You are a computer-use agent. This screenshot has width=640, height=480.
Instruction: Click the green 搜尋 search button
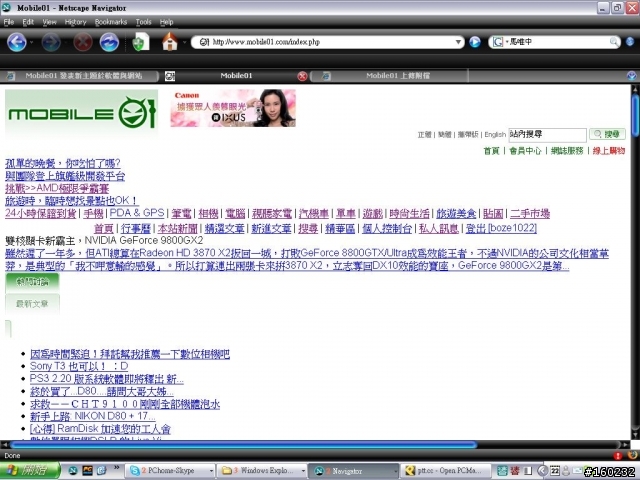point(607,134)
